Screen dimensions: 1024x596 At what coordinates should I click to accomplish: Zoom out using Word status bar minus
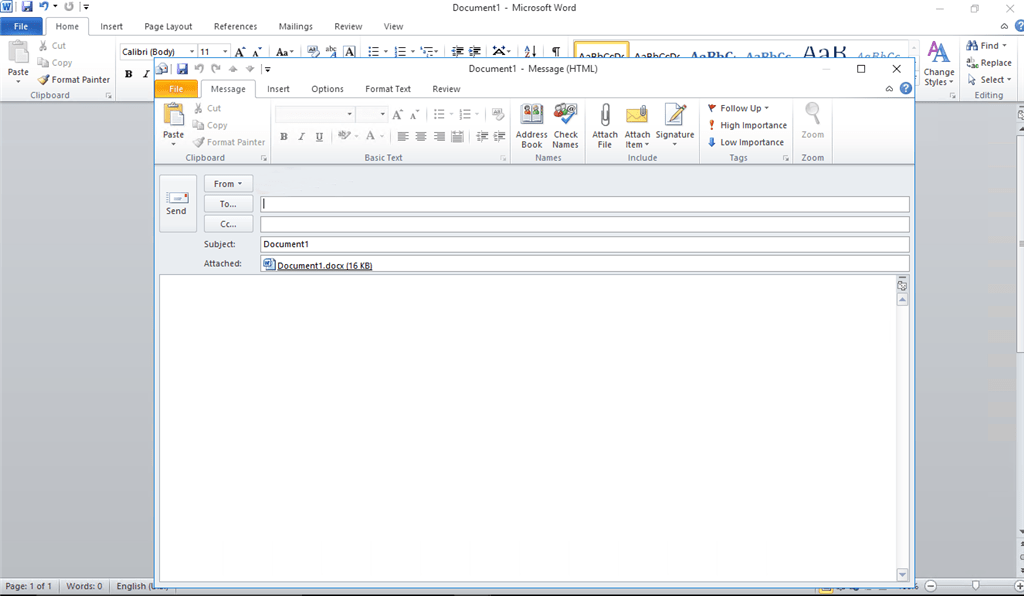pos(931,586)
